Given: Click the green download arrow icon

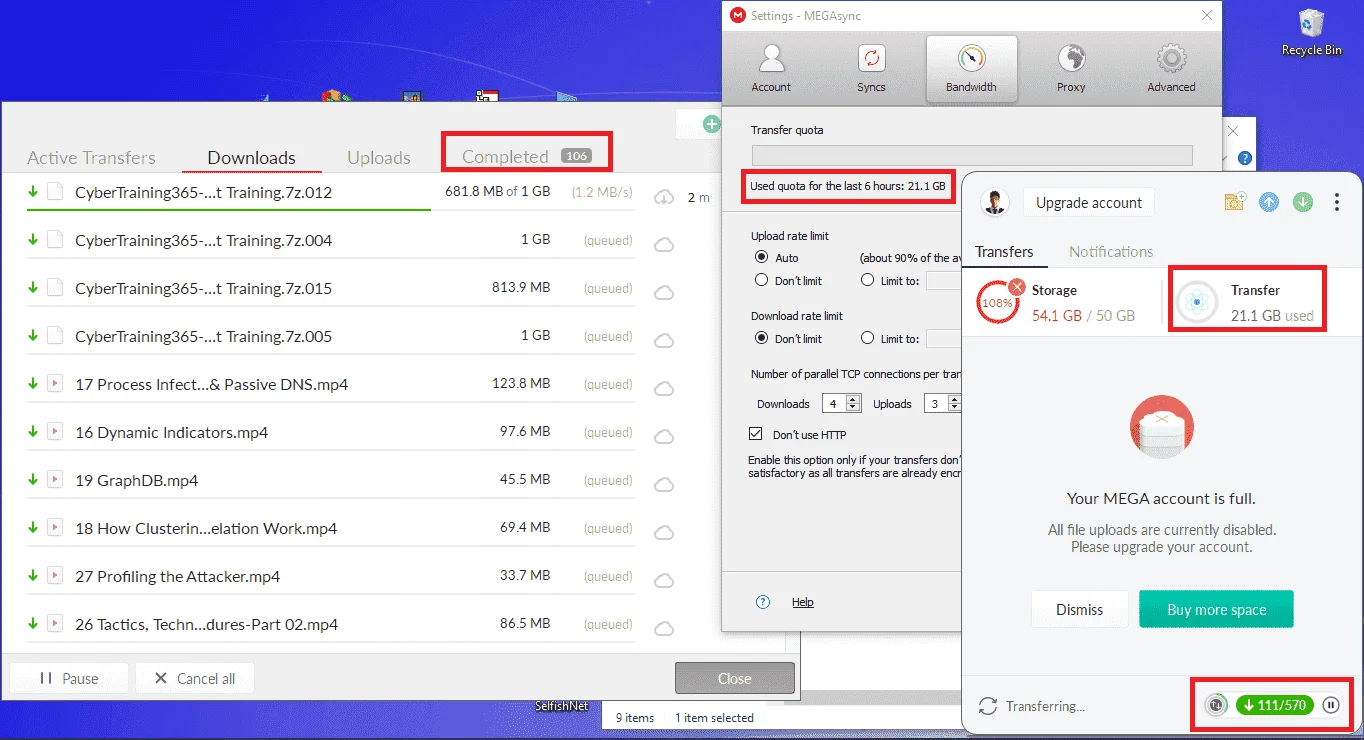Looking at the screenshot, I should 1302,202.
